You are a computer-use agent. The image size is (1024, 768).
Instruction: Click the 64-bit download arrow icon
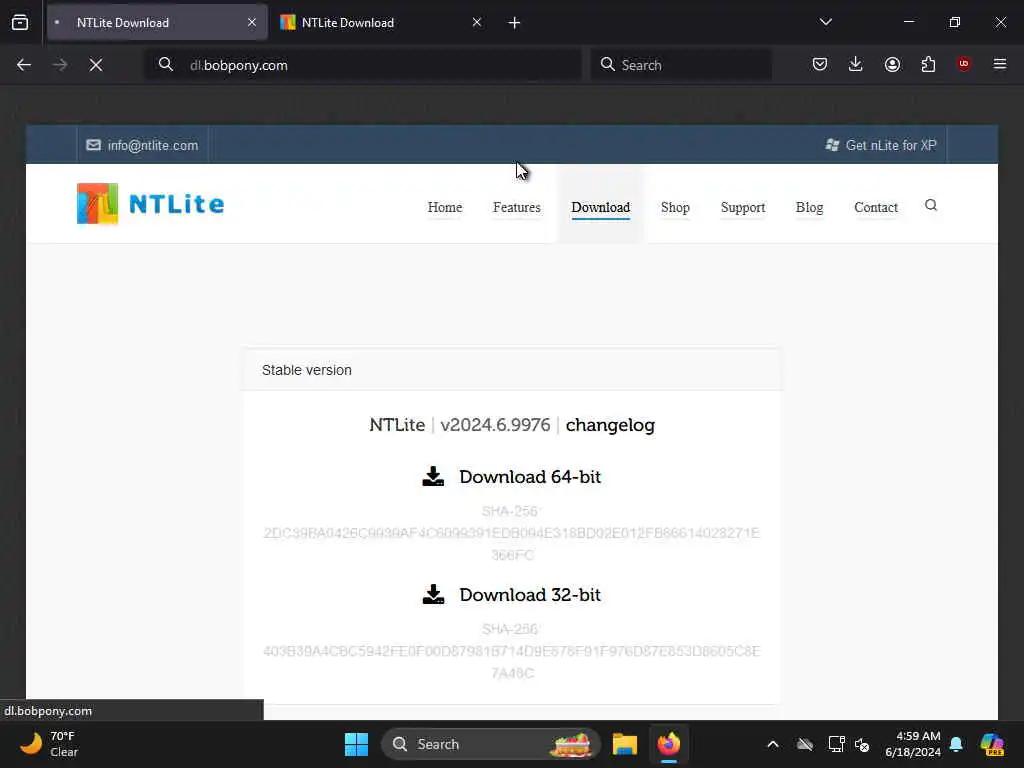tap(433, 476)
